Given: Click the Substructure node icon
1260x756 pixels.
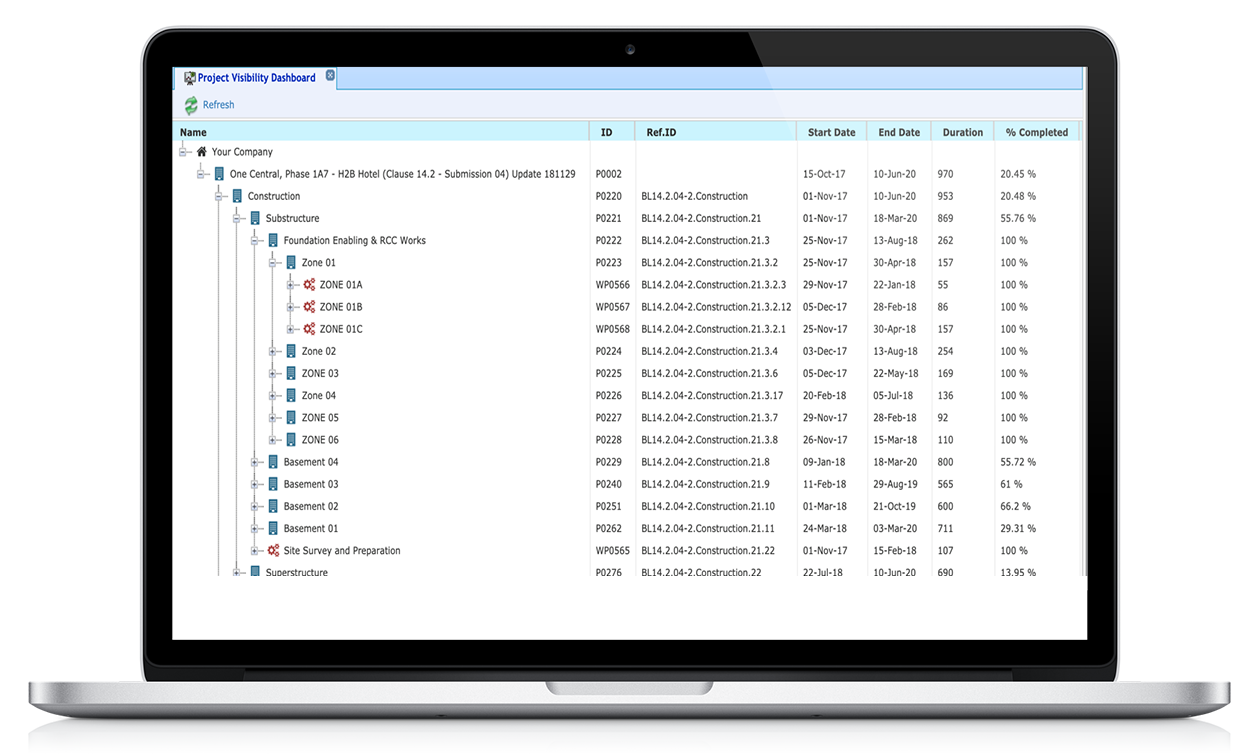Looking at the screenshot, I should point(255,218).
